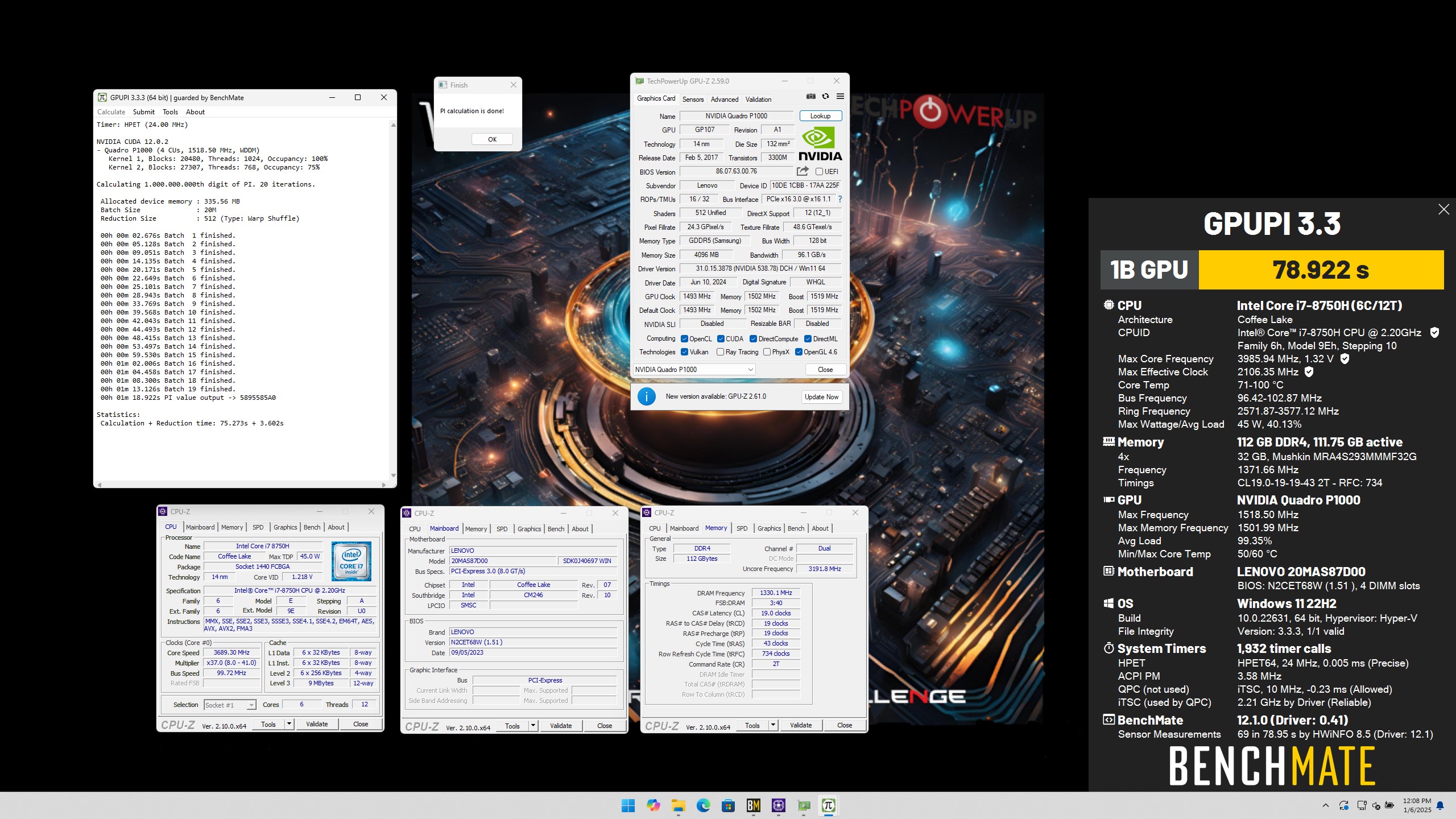The image size is (1456, 819).
Task: Open the Tools menu in GPUPI
Action: click(170, 112)
